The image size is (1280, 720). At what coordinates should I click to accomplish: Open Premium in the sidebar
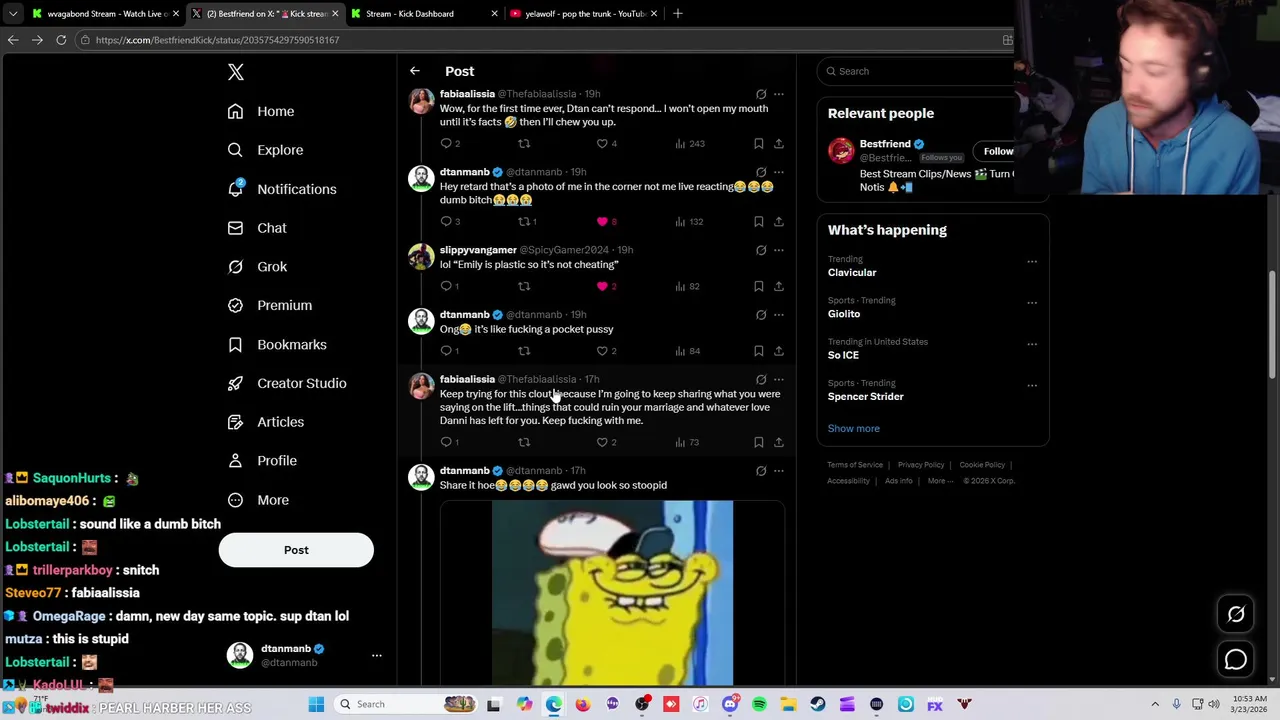(270, 305)
